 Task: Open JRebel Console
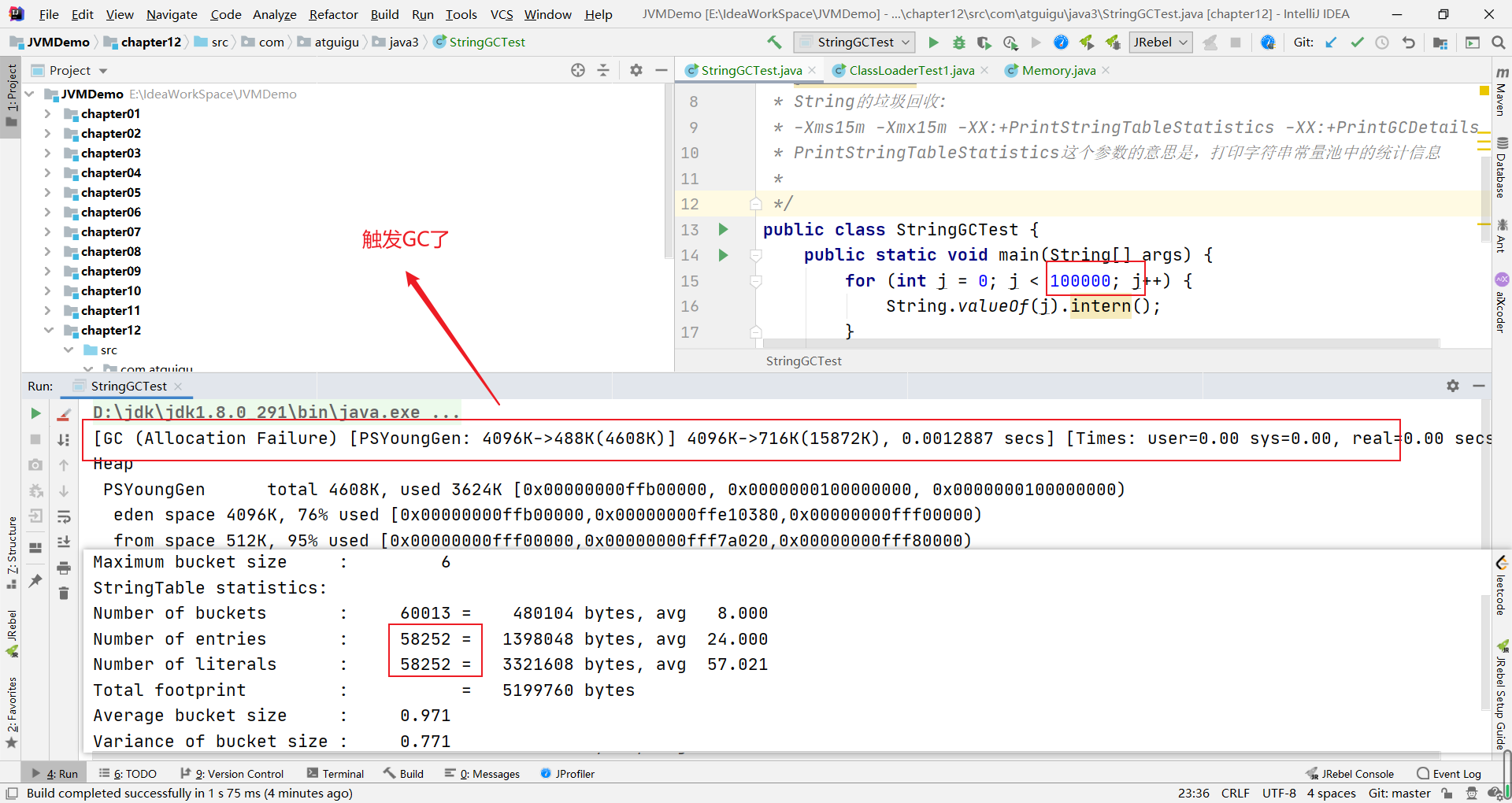point(1350,774)
